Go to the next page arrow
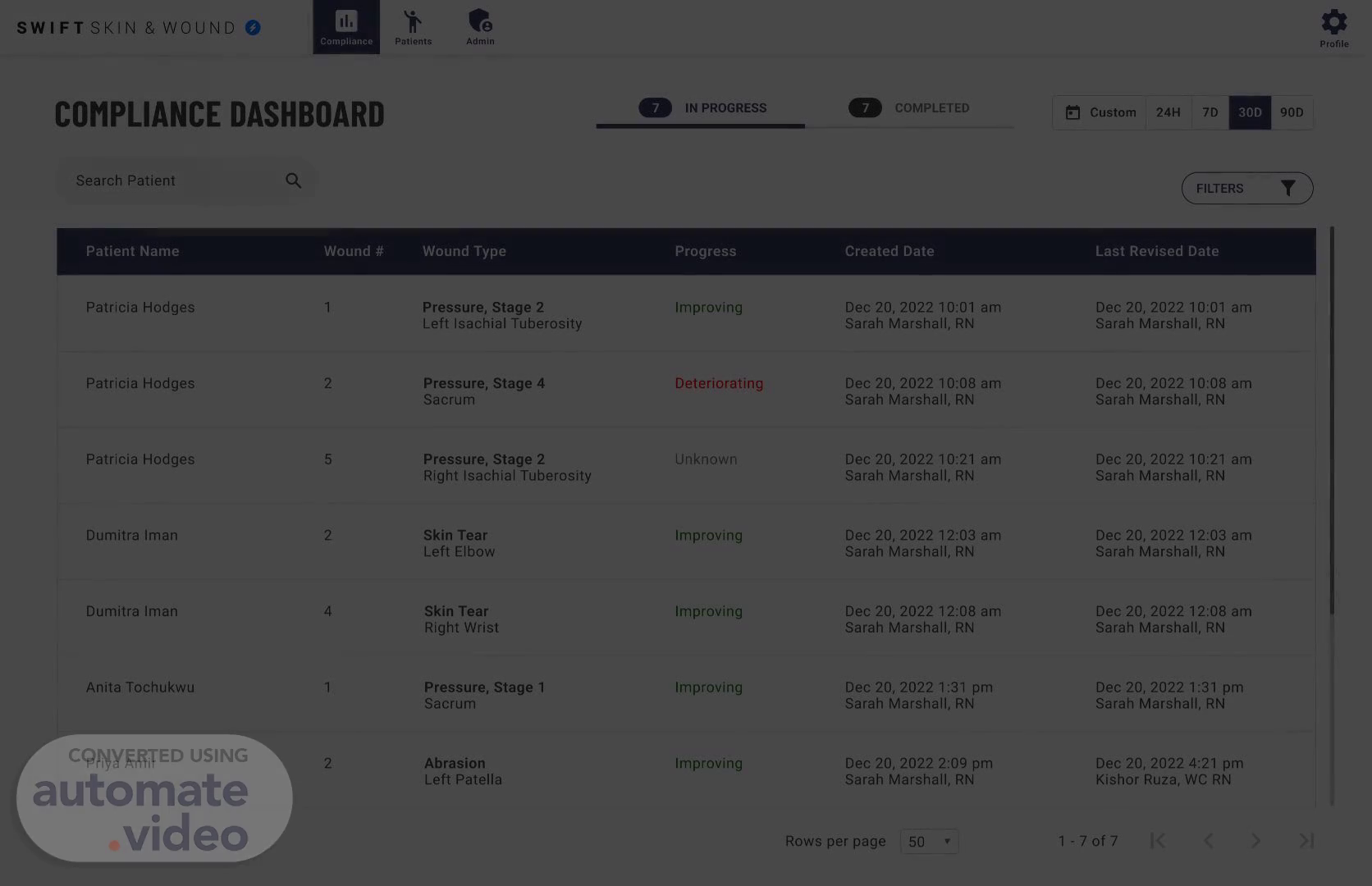Screen dimensions: 1372x886 pyautogui.click(x=1255, y=841)
